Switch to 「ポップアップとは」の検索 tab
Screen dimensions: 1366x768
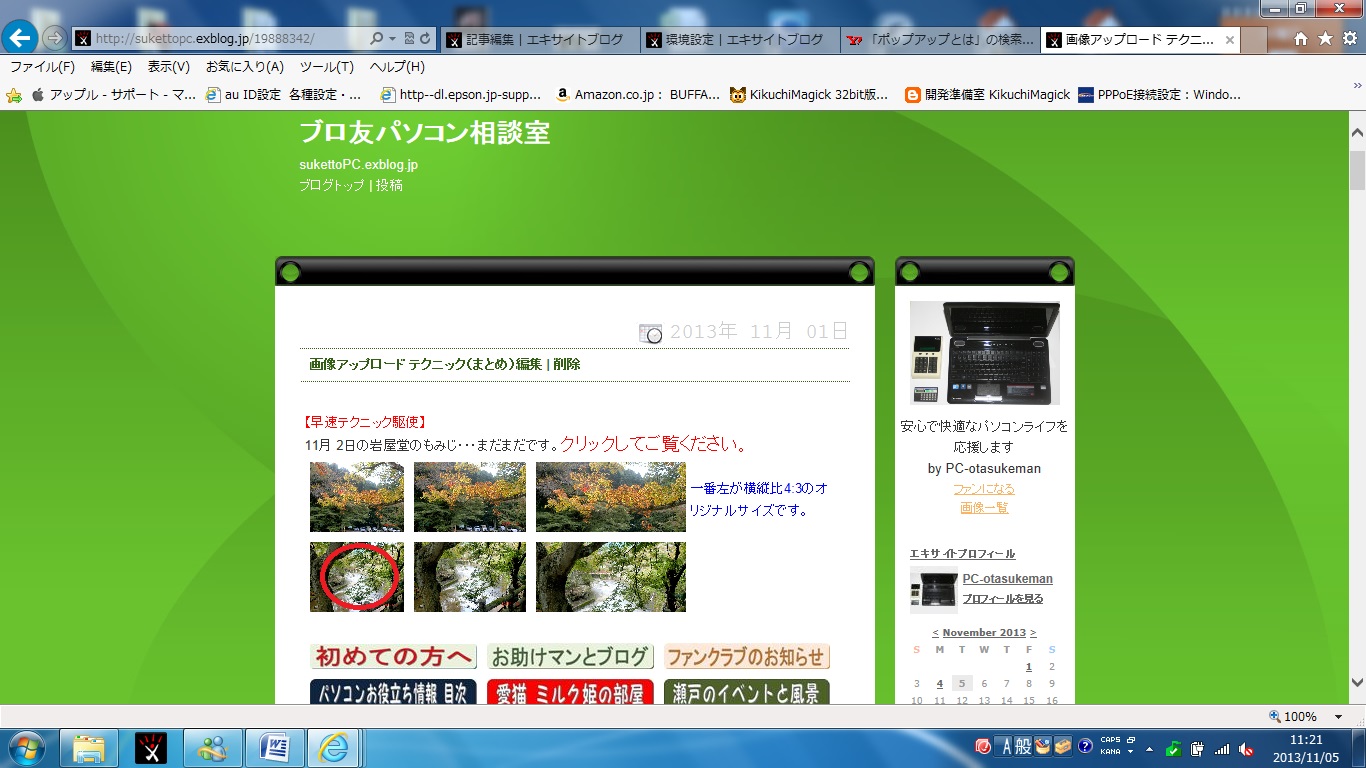[939, 40]
